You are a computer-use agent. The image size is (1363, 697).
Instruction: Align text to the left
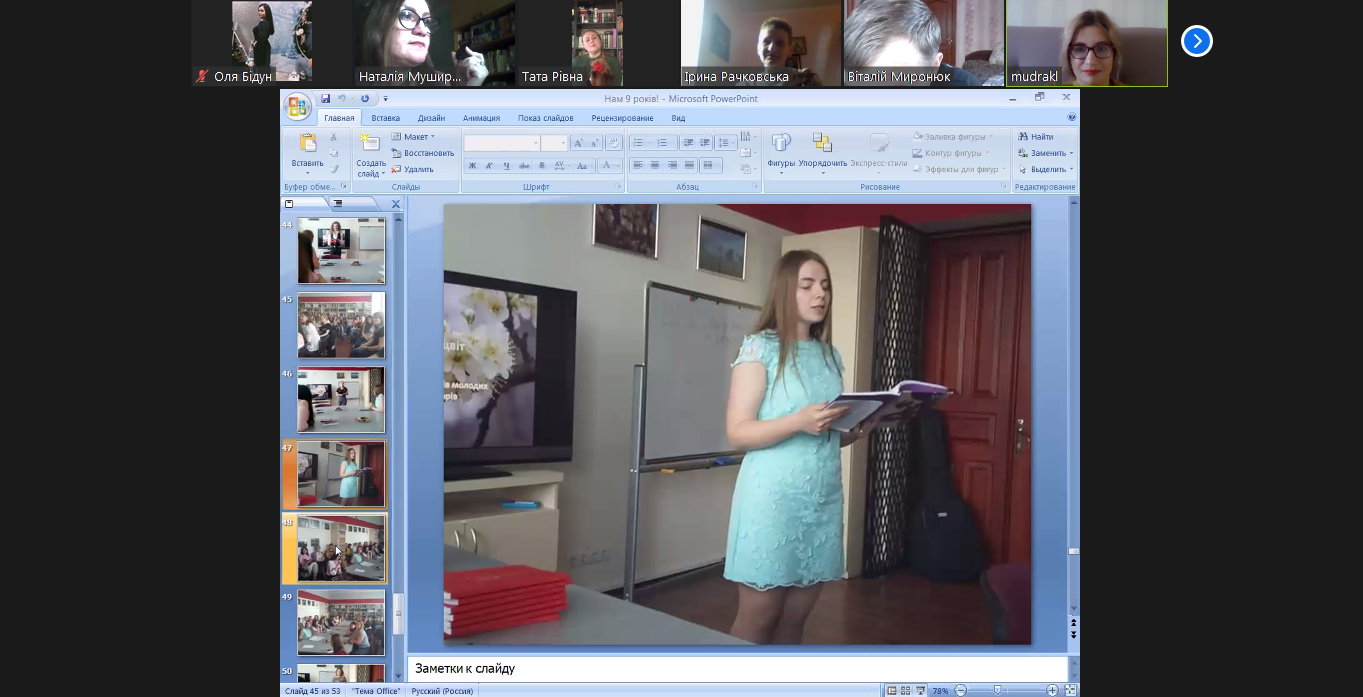(638, 166)
